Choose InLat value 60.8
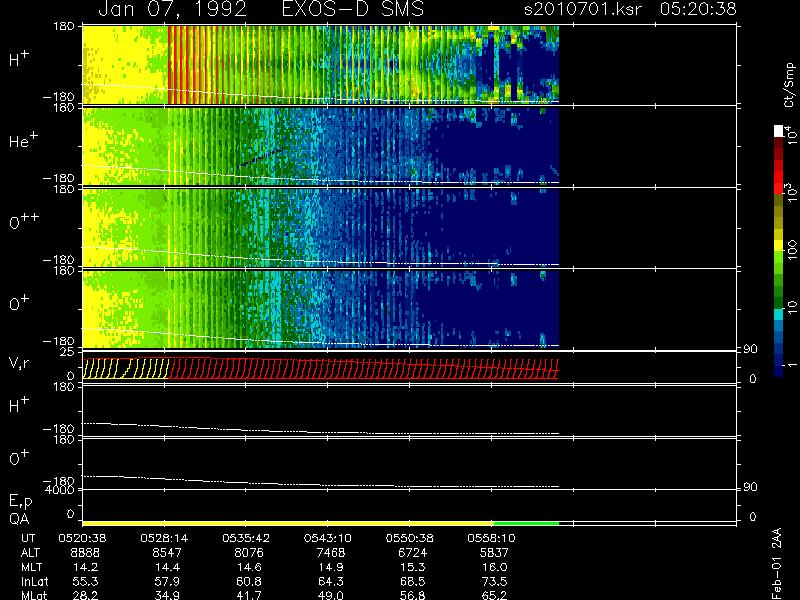 249,581
